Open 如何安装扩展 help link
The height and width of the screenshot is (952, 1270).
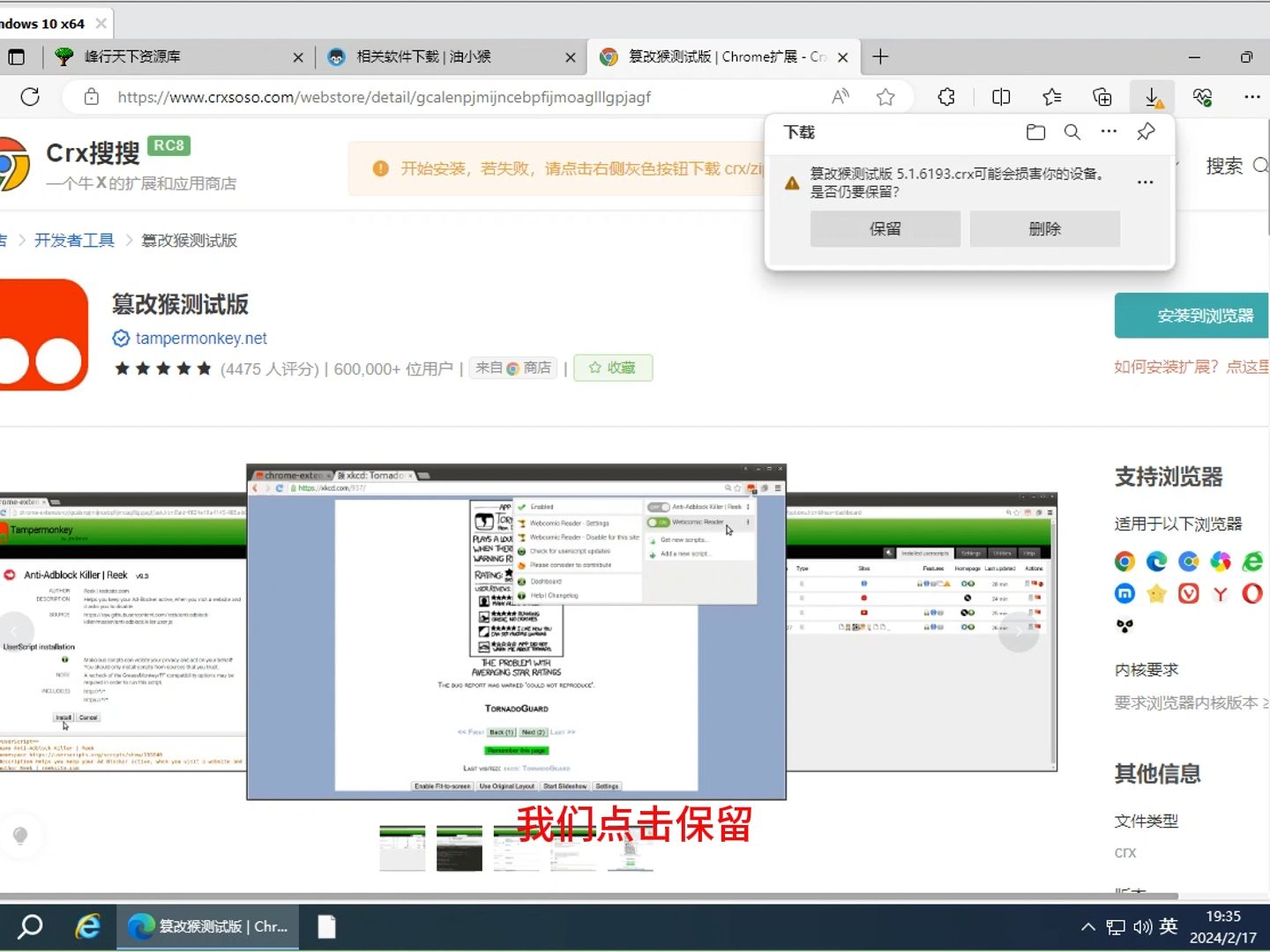point(1192,367)
